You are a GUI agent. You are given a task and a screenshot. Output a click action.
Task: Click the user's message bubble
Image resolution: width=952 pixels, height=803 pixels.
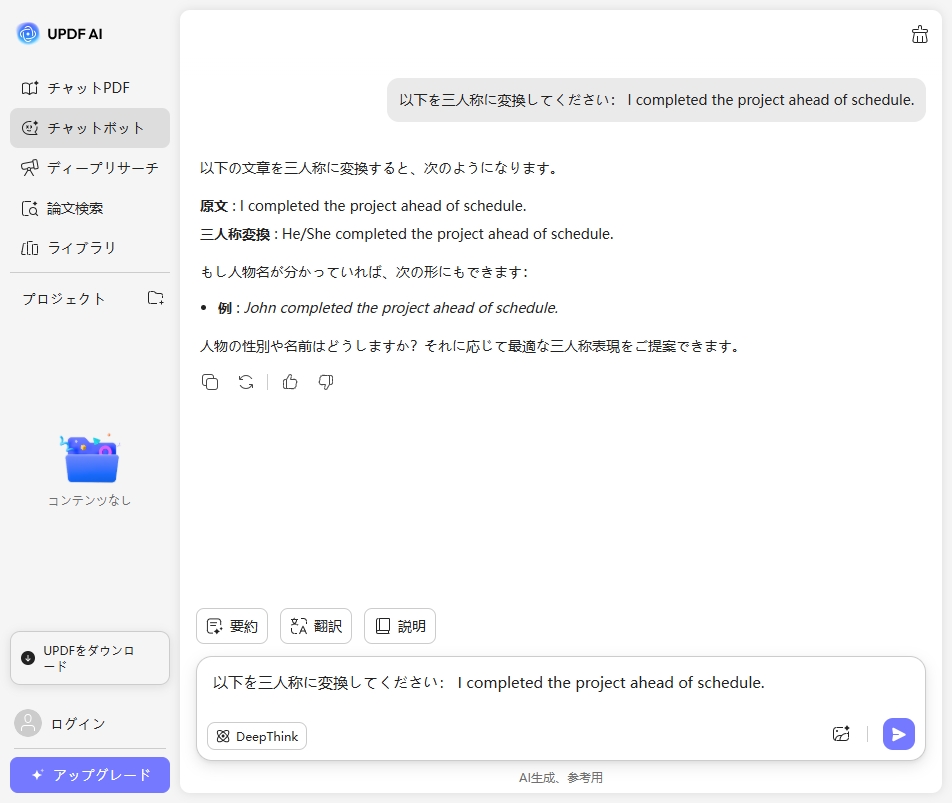[656, 100]
